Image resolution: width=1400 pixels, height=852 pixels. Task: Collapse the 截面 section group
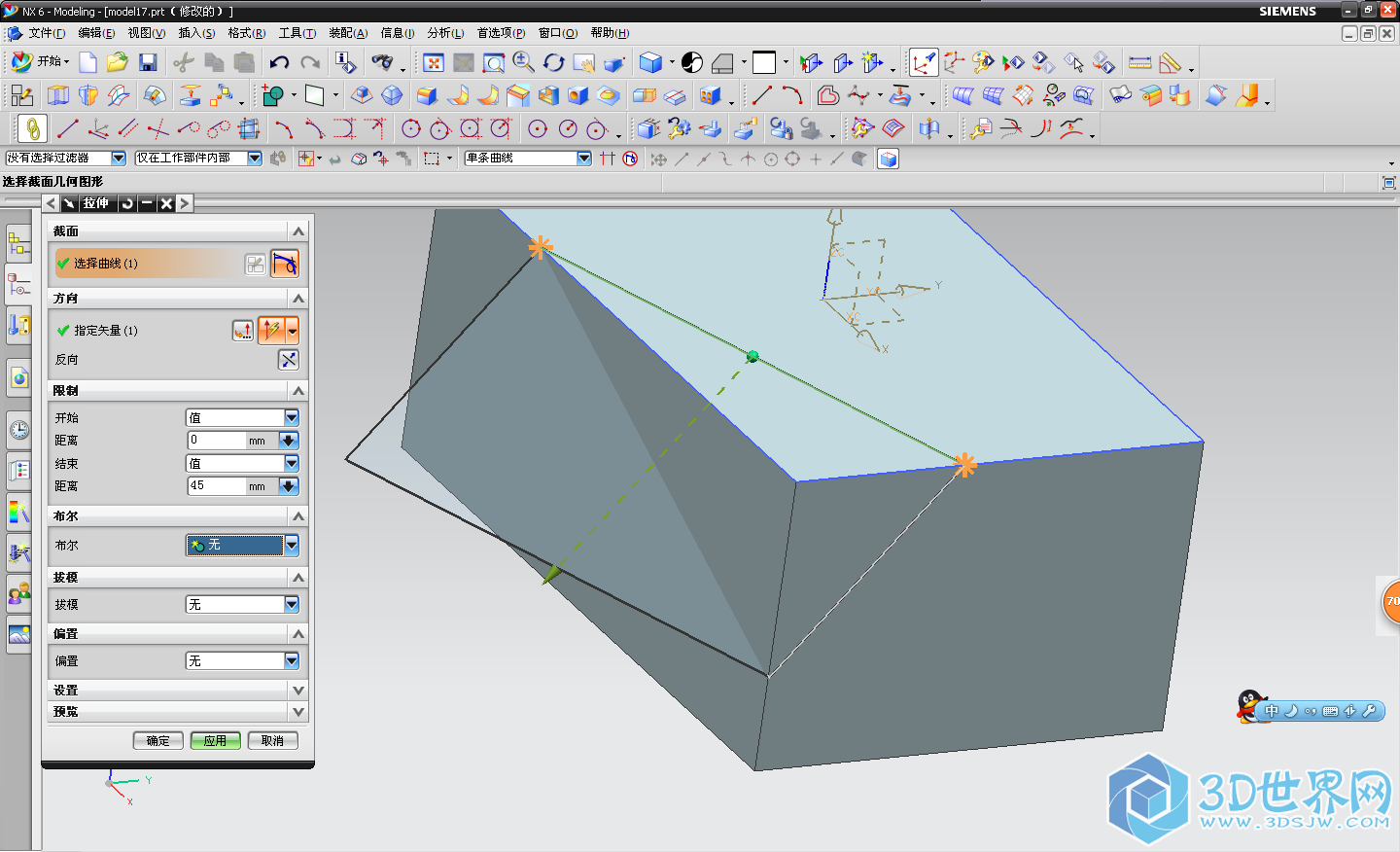(x=298, y=231)
